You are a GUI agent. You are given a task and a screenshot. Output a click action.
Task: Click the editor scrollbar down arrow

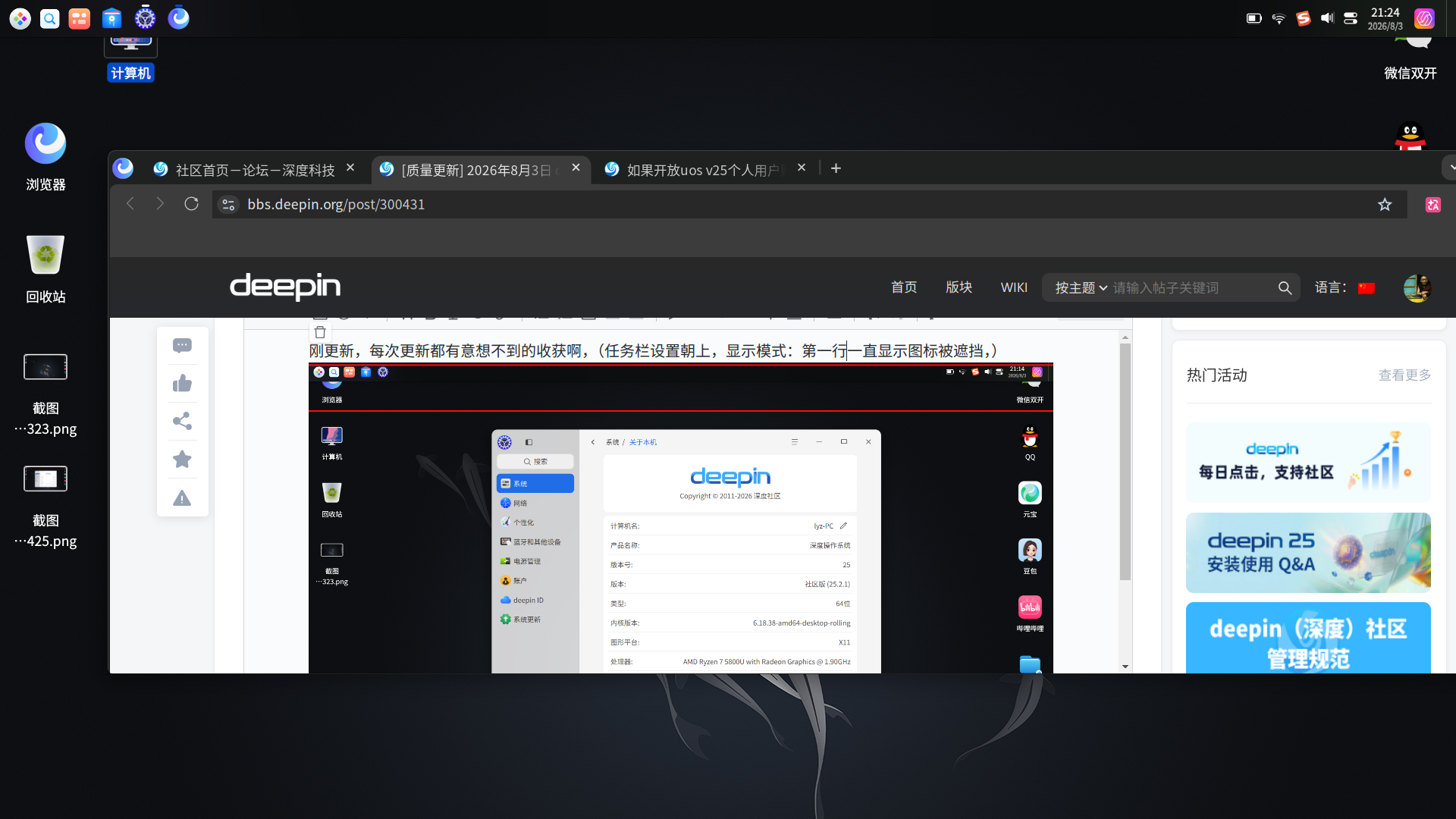(x=1125, y=667)
